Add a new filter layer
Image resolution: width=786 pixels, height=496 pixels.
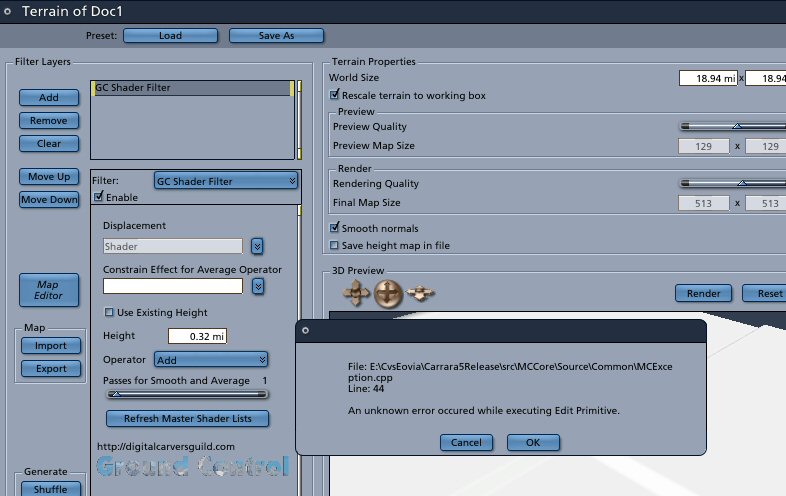click(x=49, y=97)
